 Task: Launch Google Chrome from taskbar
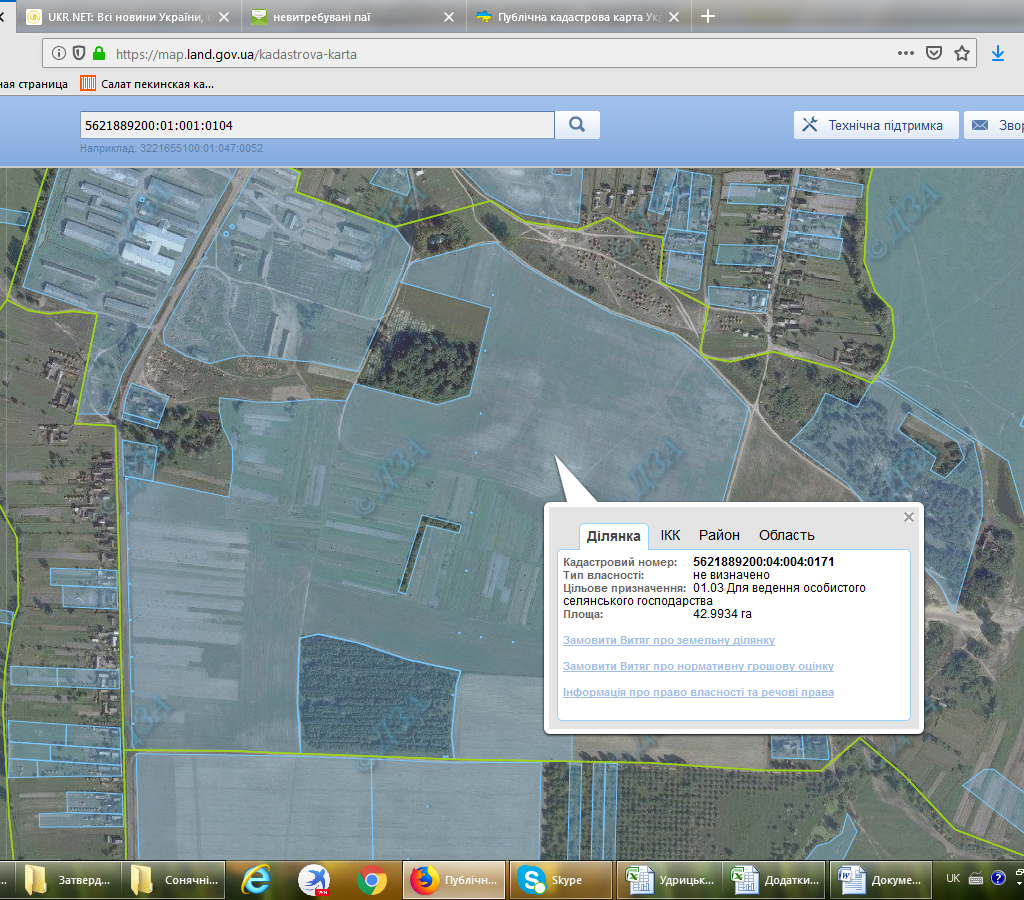tap(372, 880)
